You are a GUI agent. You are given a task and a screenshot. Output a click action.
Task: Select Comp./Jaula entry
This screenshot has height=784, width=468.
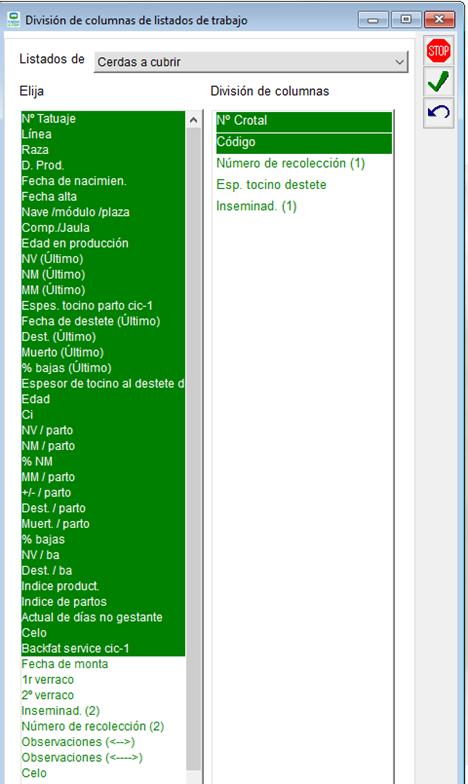(103, 228)
